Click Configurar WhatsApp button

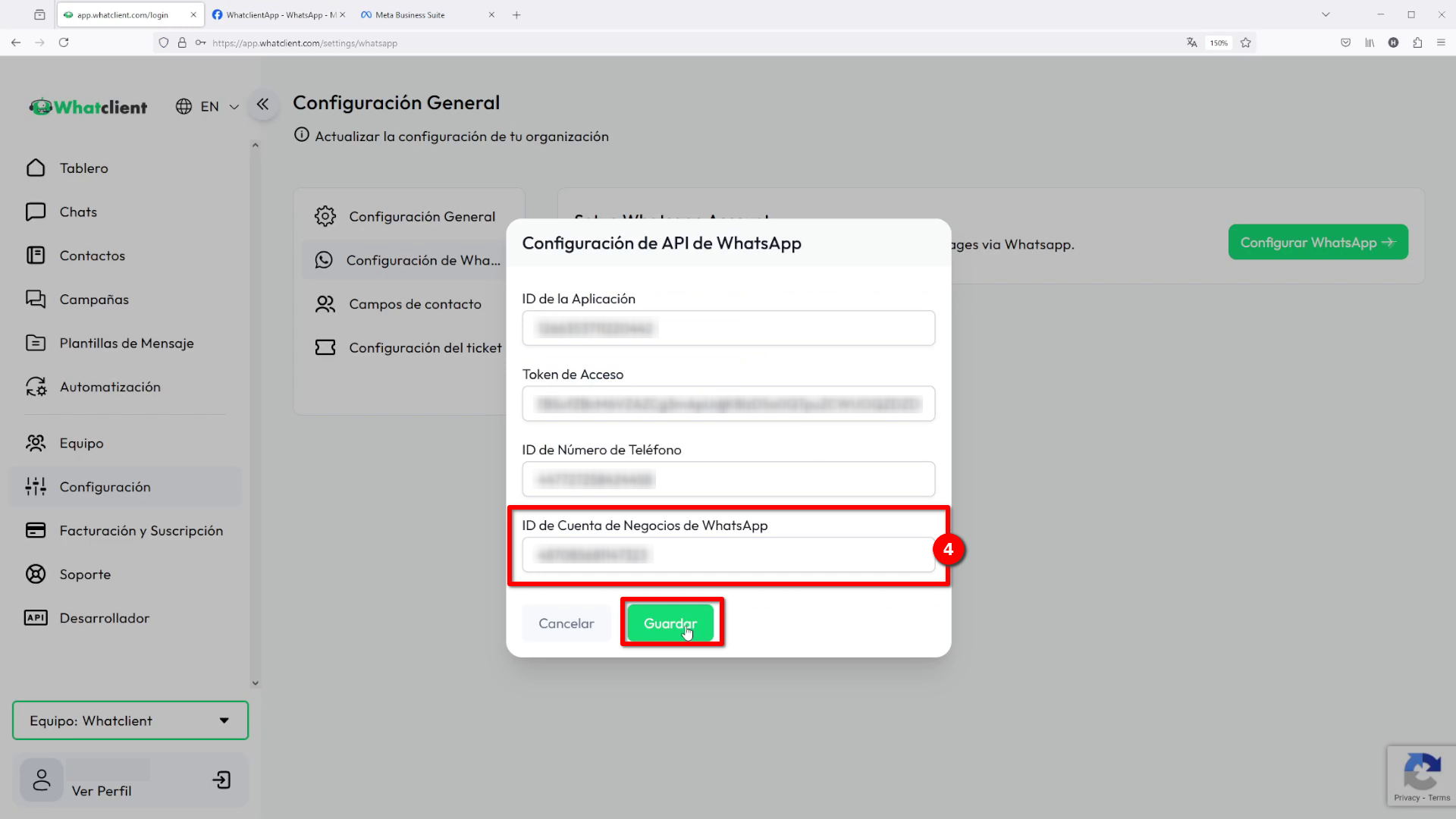[1318, 242]
